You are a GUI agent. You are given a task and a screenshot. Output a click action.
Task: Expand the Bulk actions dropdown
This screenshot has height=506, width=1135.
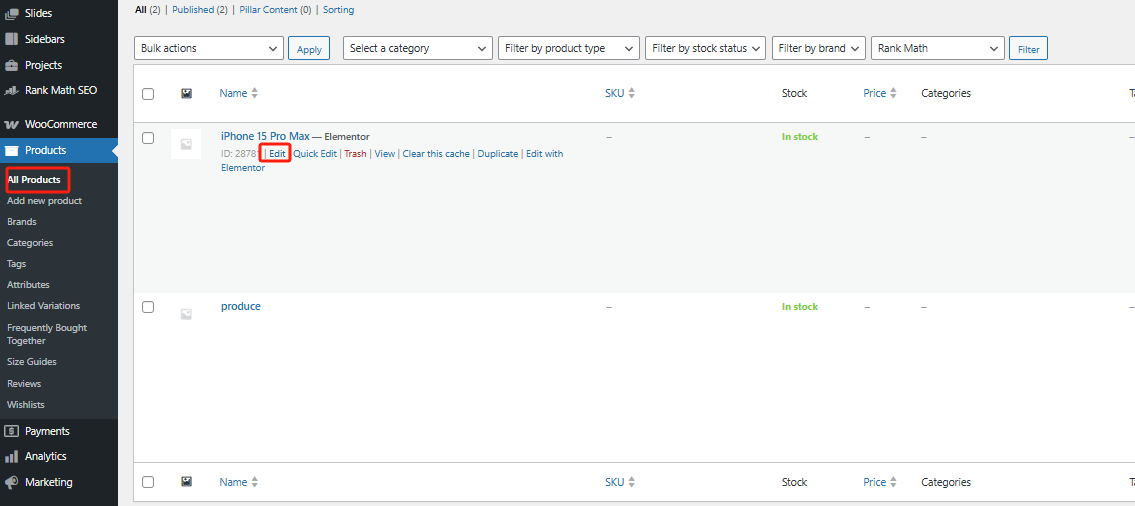[x=209, y=48]
